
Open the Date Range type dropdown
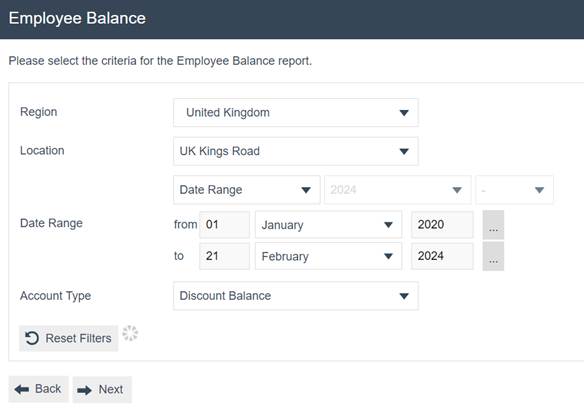coord(247,190)
